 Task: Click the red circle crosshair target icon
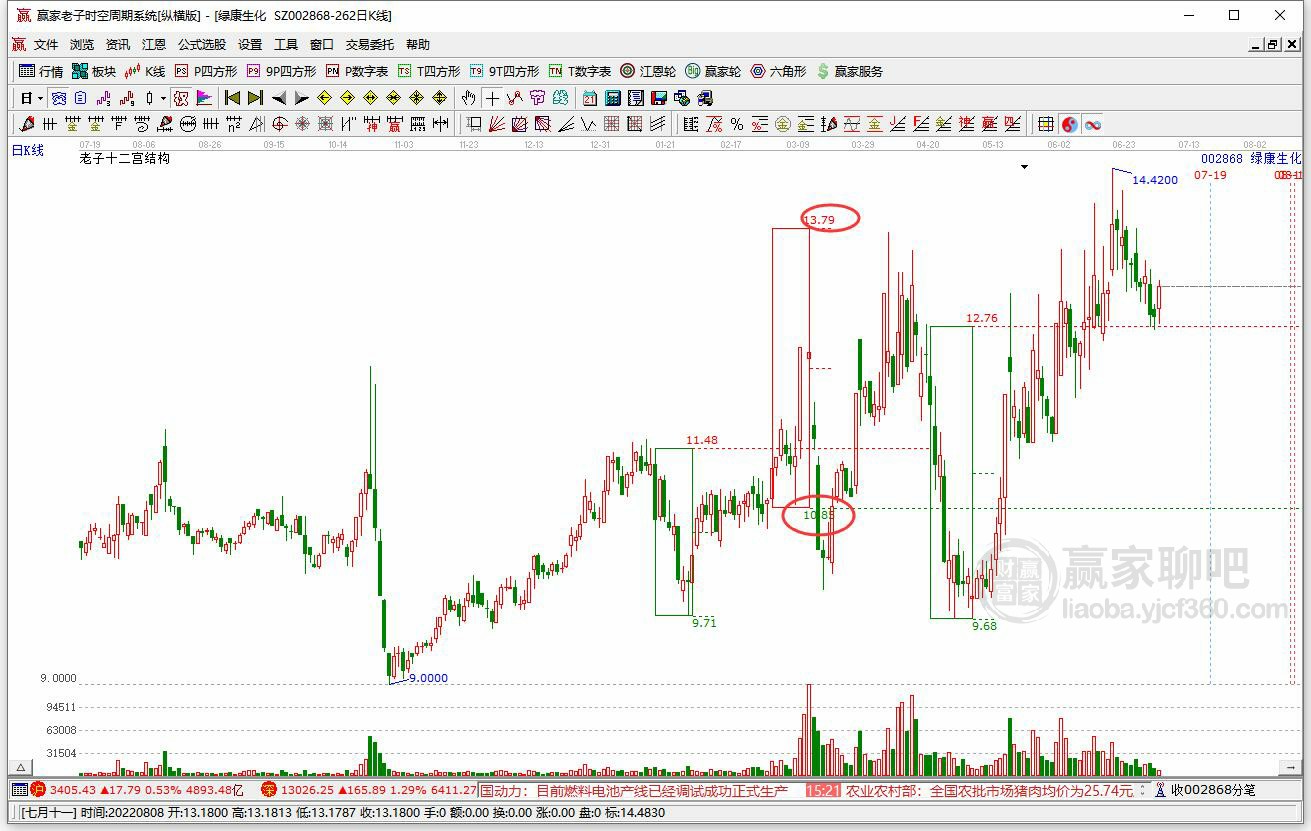(279, 124)
